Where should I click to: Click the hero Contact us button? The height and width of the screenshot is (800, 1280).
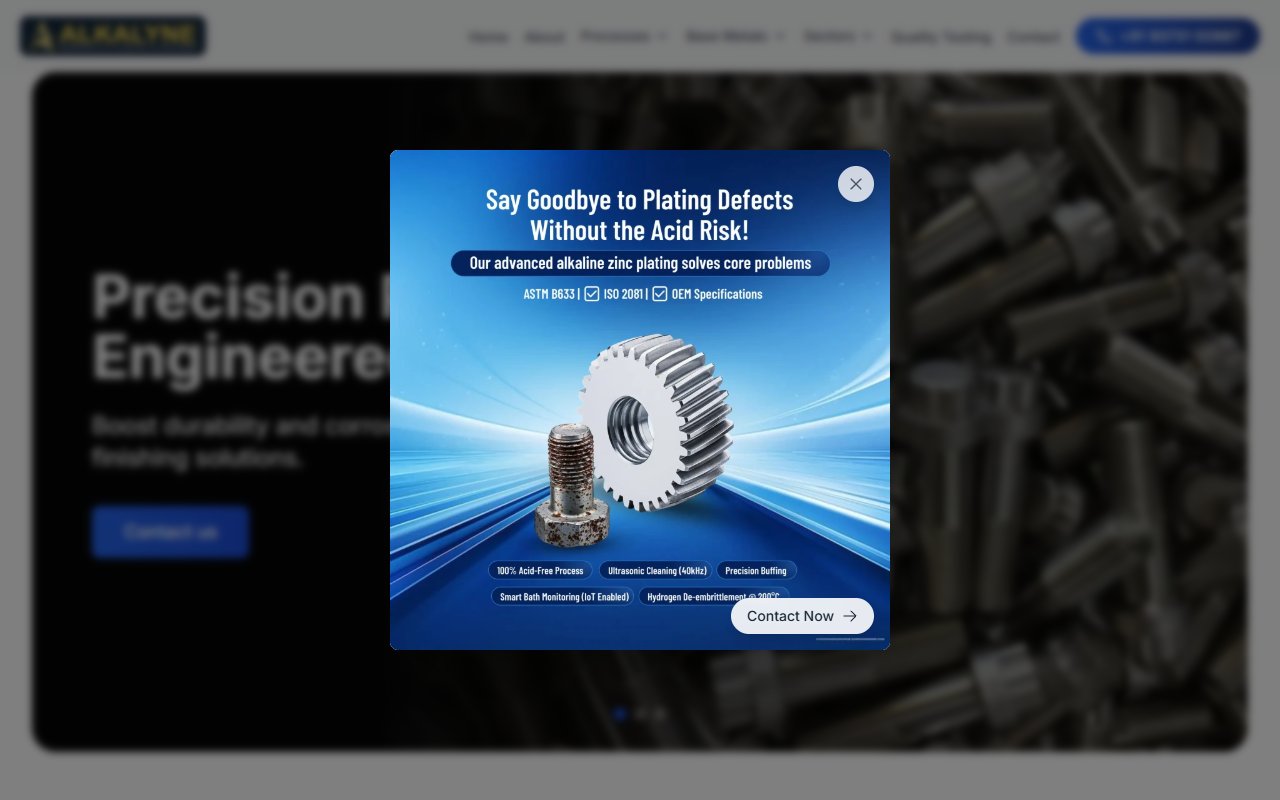pyautogui.click(x=170, y=532)
